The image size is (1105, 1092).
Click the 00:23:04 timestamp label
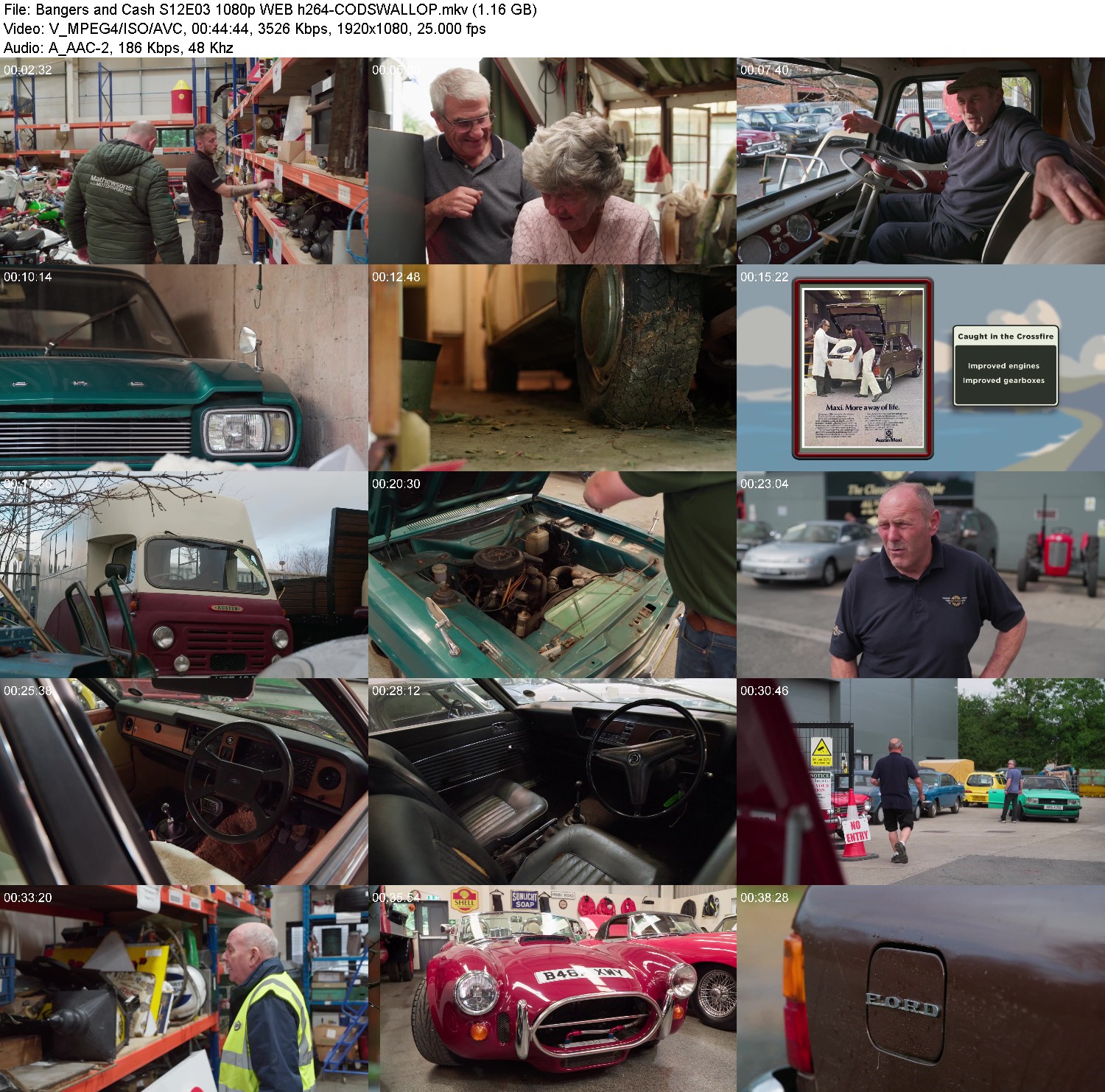click(765, 484)
